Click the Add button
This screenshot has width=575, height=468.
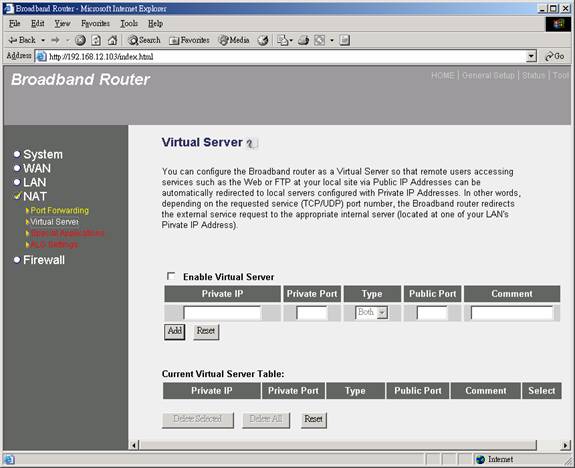pos(175,332)
